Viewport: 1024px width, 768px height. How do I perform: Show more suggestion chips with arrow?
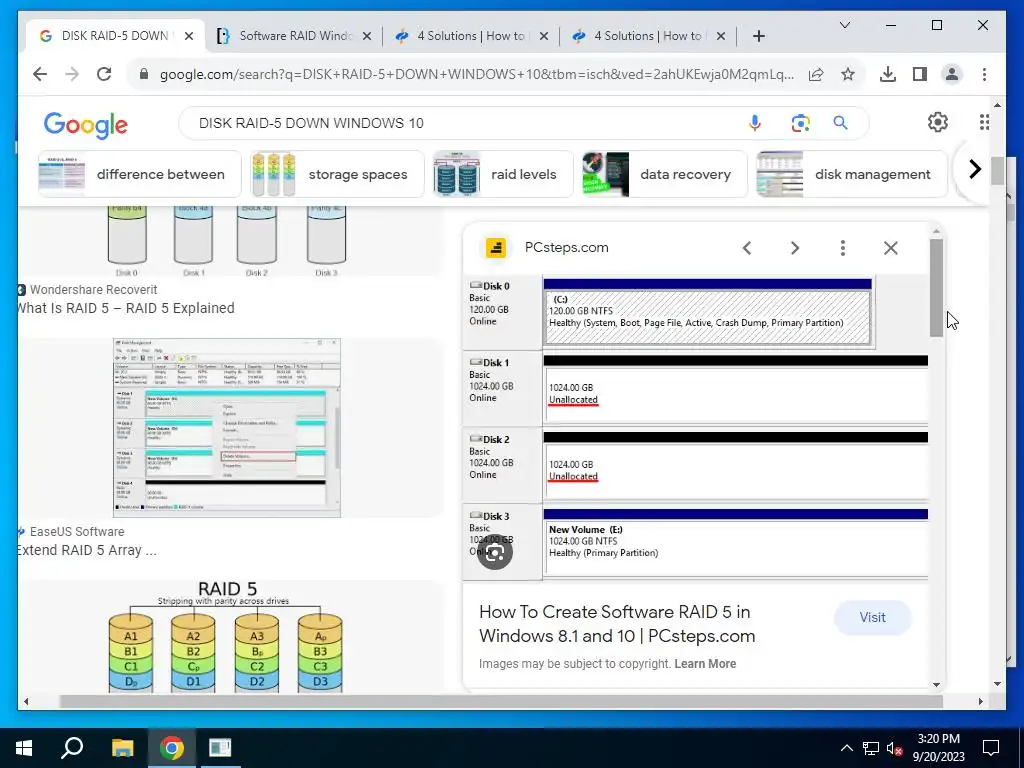coord(975,169)
